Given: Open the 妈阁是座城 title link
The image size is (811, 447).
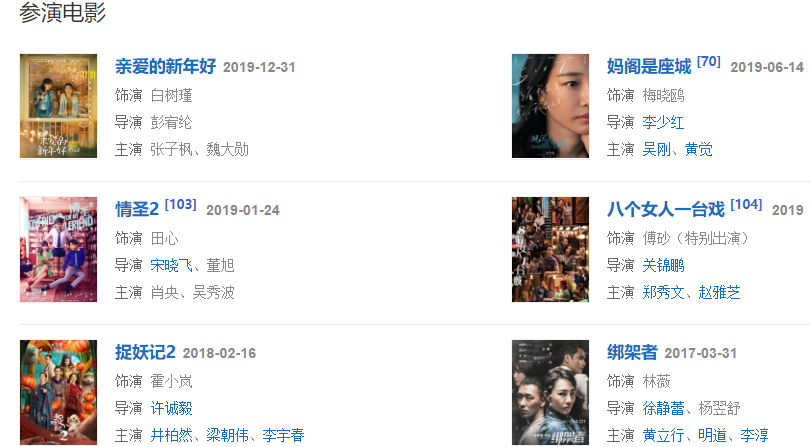Looking at the screenshot, I should [649, 66].
